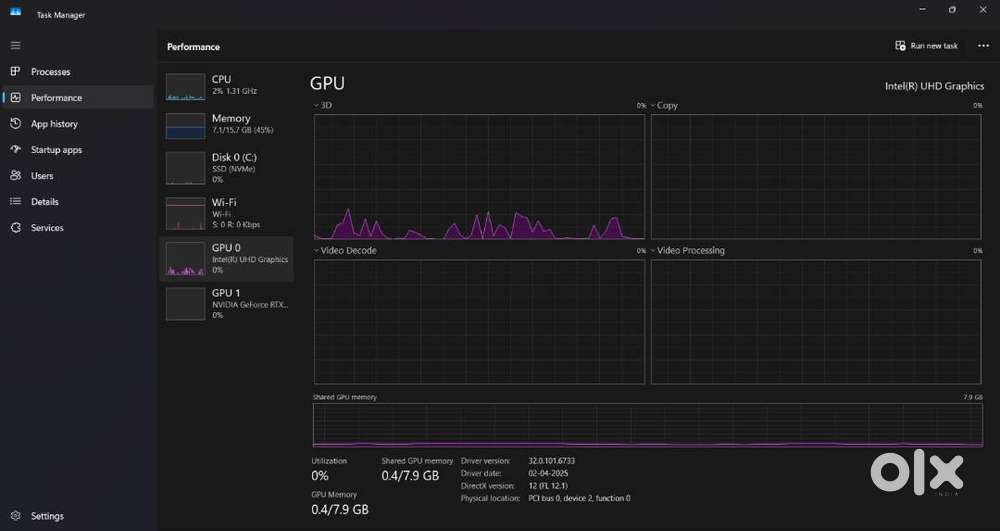Open Settings gear icon at bottom
This screenshot has width=1000, height=531.
point(15,516)
